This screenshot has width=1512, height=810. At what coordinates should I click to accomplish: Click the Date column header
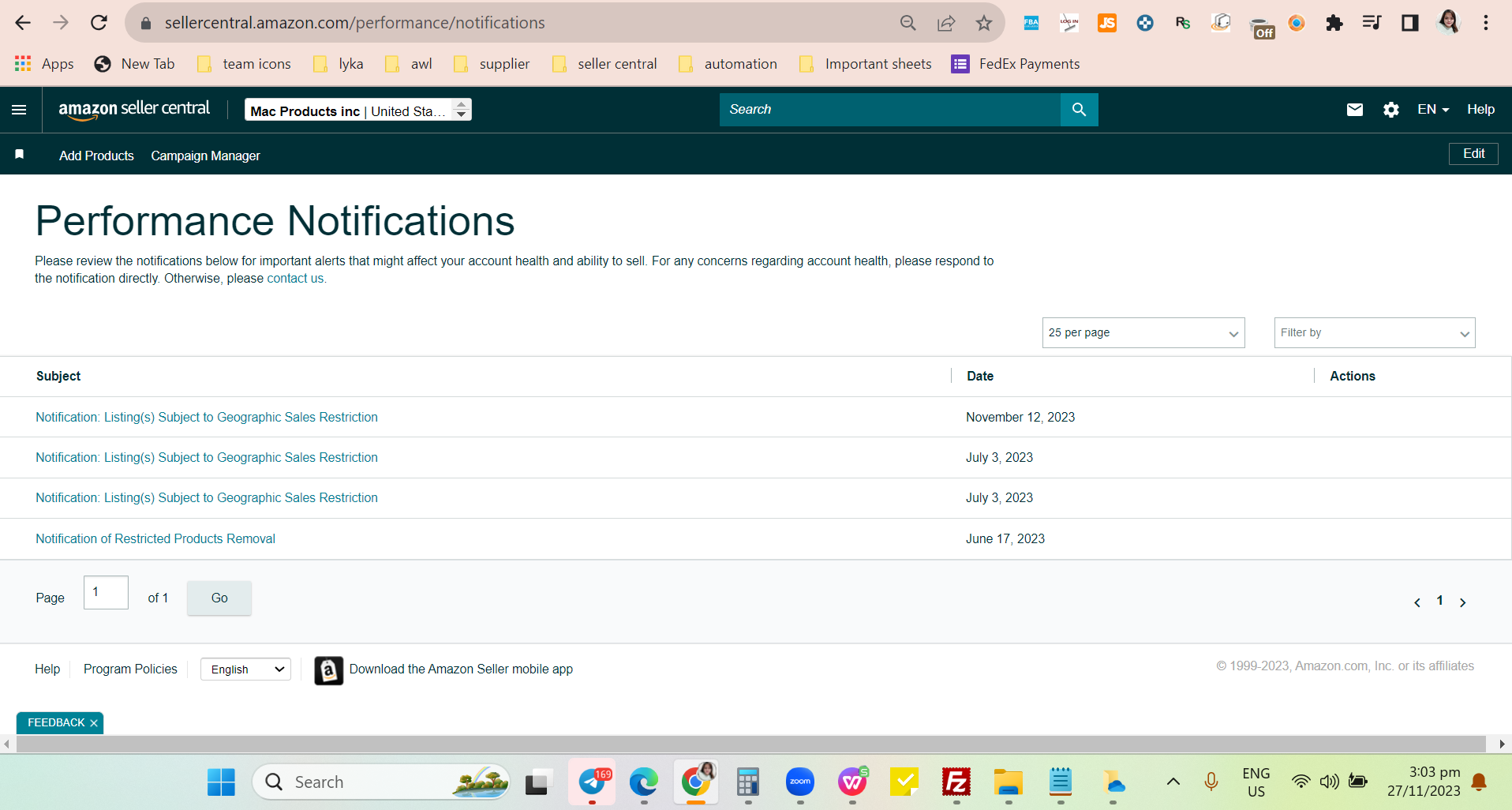(x=980, y=376)
